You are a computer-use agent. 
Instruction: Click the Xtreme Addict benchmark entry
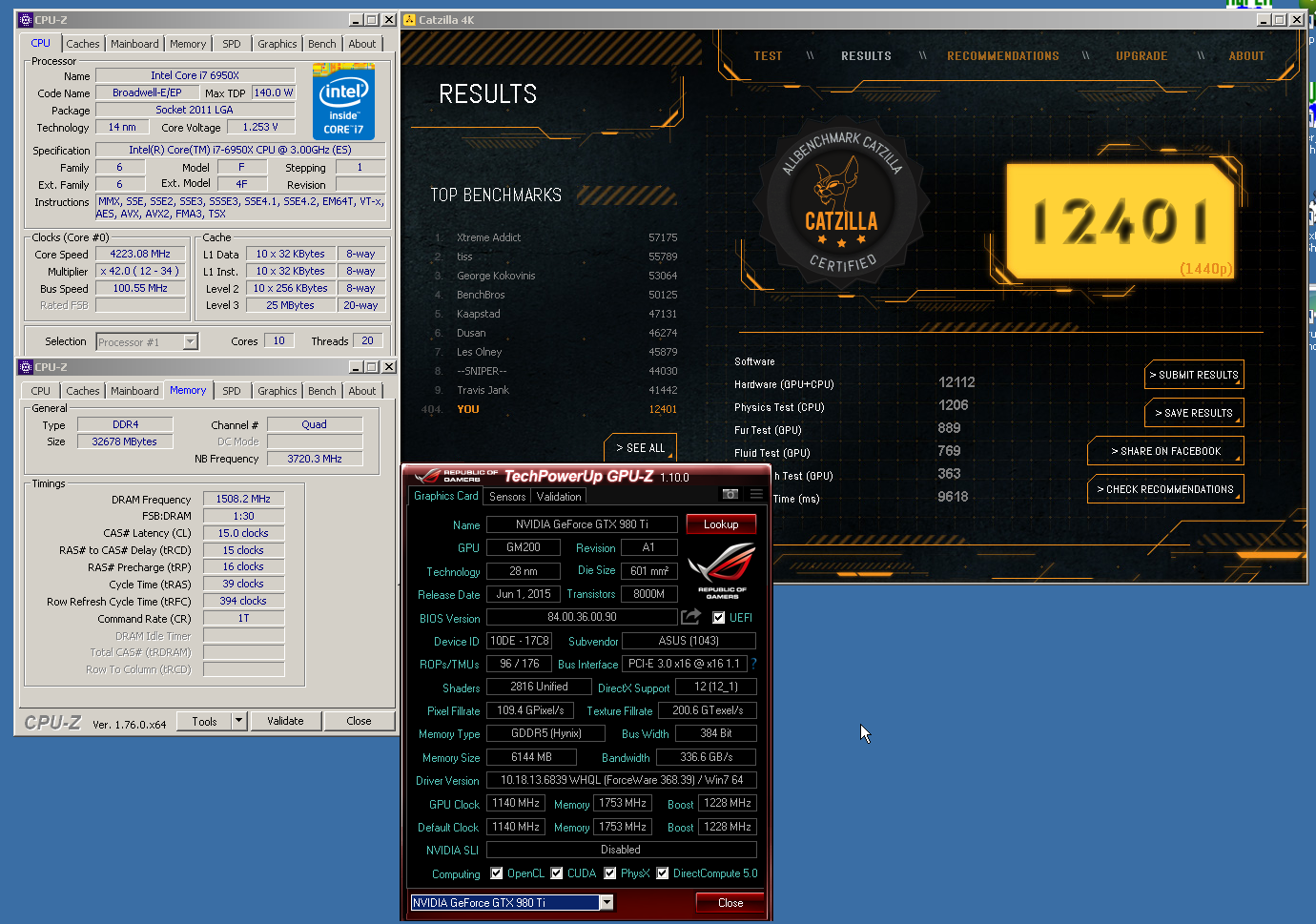(556, 237)
